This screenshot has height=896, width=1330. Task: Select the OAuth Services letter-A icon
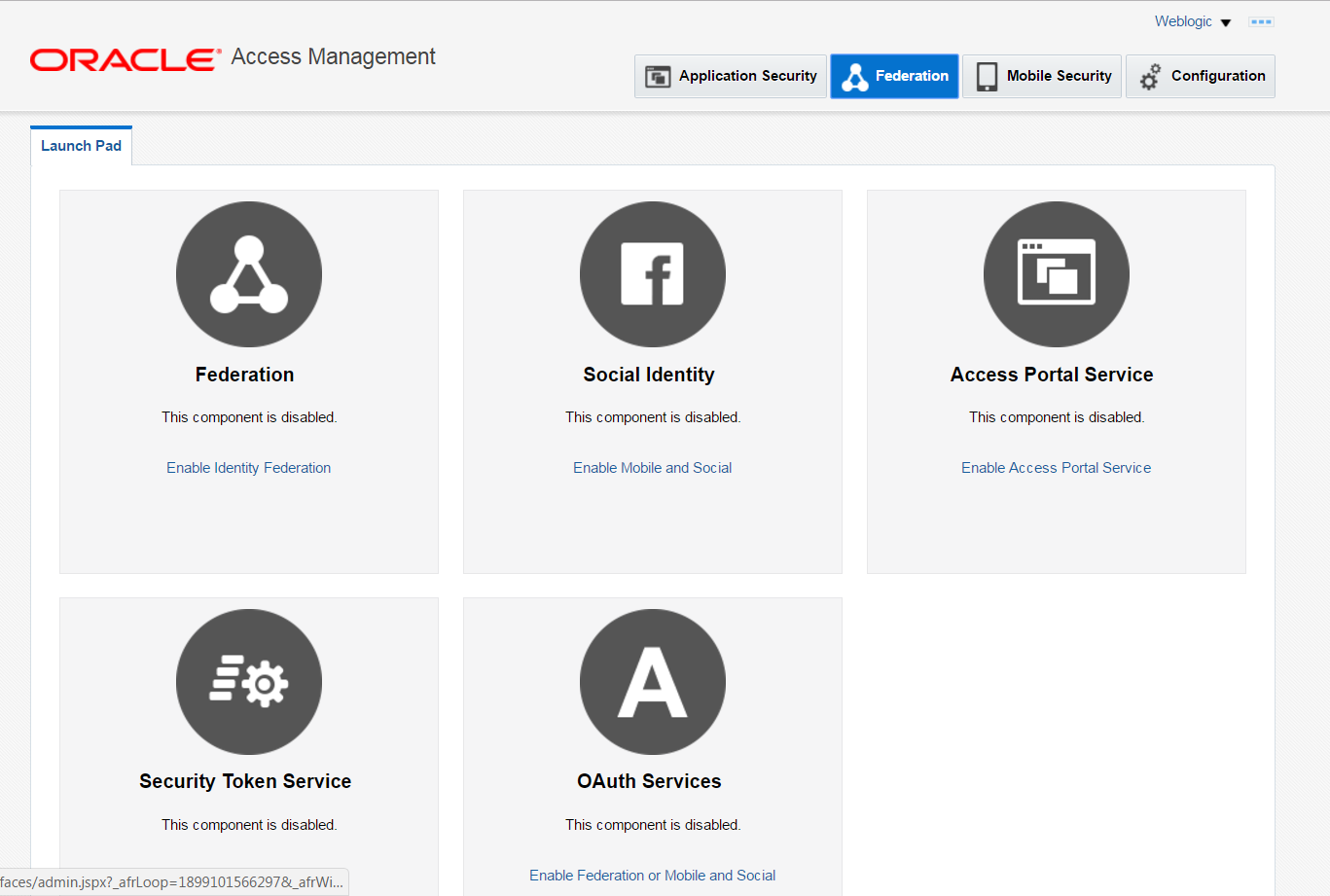[652, 681]
